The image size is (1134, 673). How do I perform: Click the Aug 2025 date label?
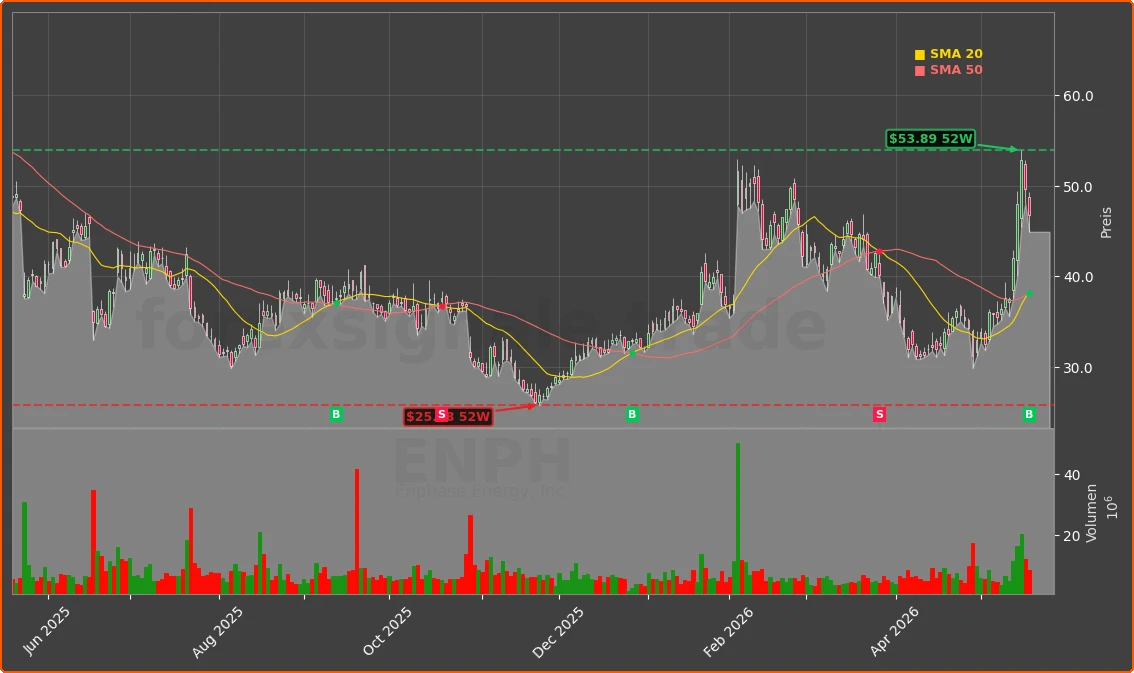(x=217, y=633)
